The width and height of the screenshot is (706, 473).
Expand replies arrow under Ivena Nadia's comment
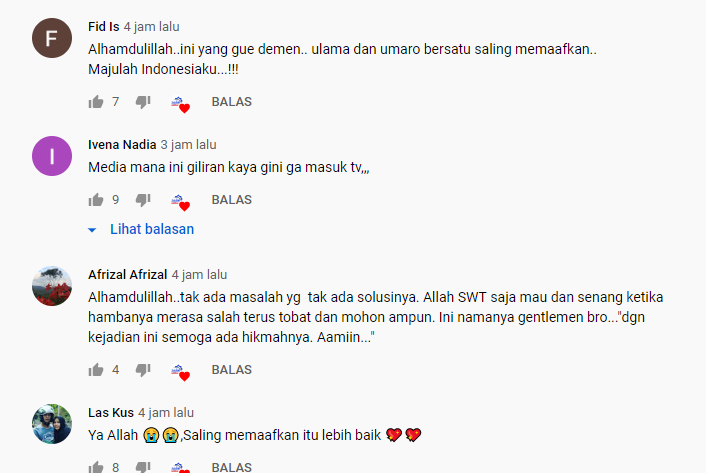click(92, 230)
